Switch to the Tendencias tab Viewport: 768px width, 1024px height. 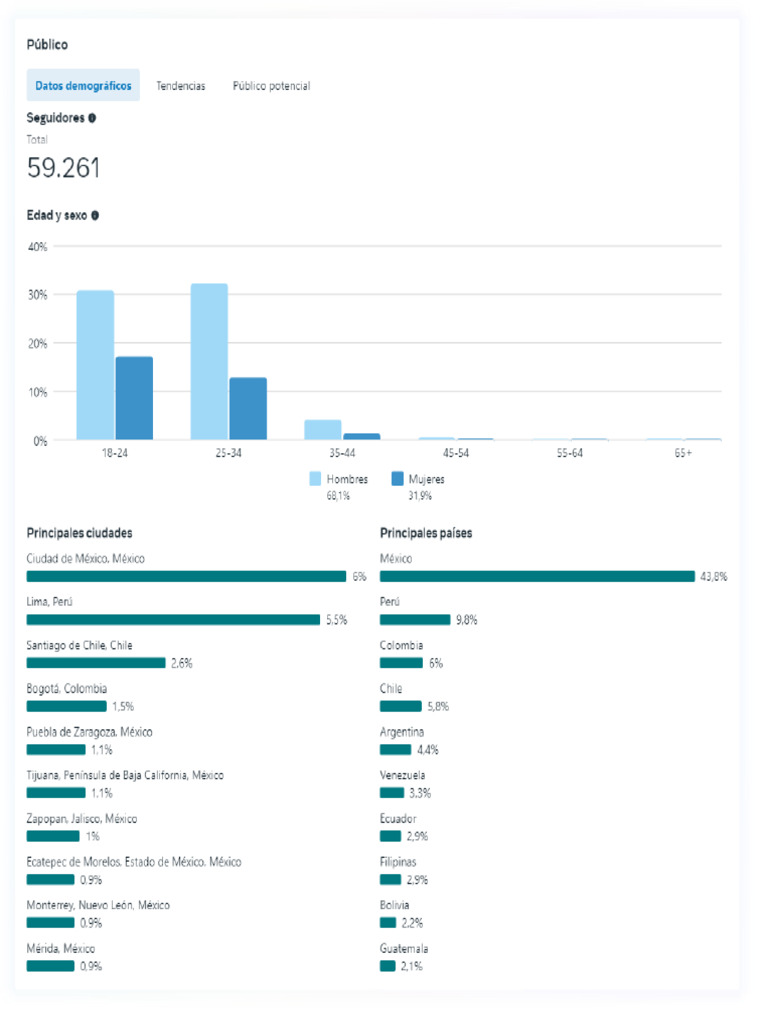pos(181,86)
